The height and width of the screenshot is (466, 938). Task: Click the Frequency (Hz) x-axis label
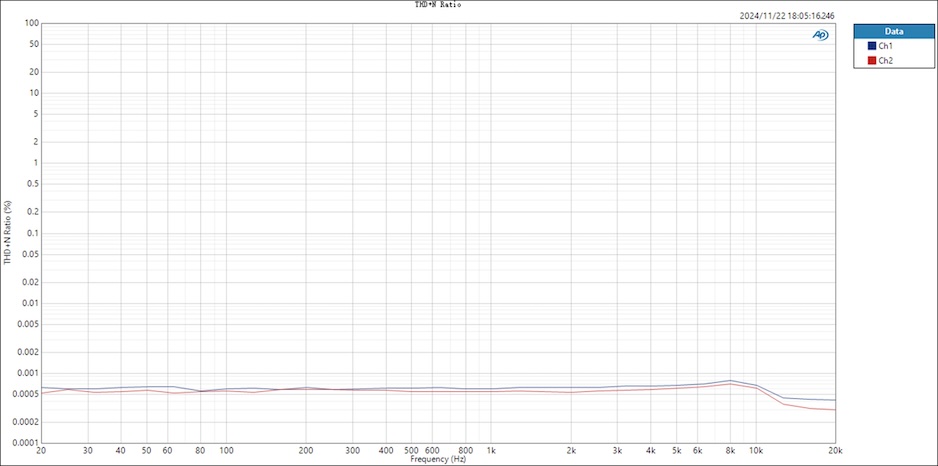(438, 459)
